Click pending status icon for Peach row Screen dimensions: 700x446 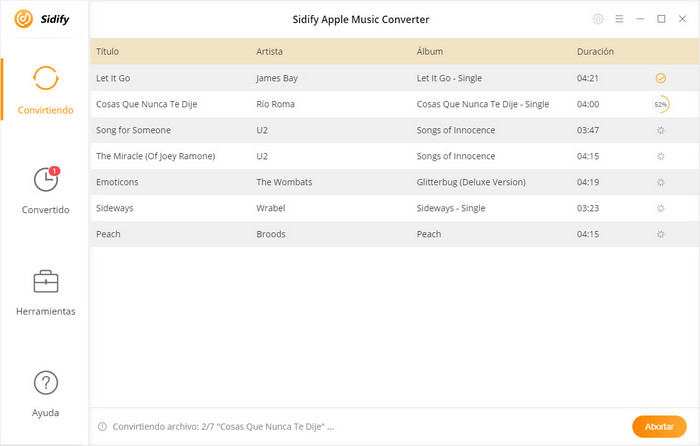(x=661, y=234)
